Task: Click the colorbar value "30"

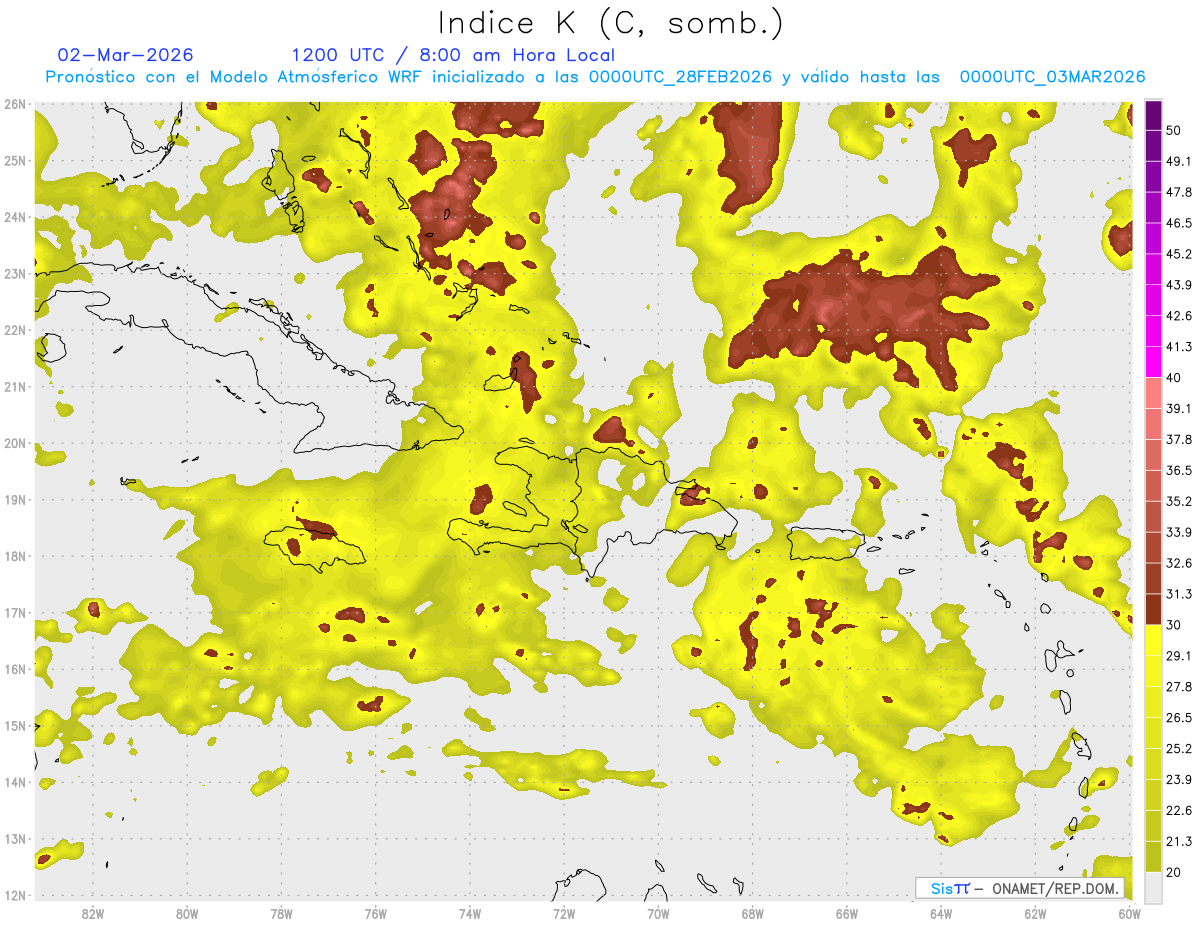Action: pyautogui.click(x=1174, y=625)
